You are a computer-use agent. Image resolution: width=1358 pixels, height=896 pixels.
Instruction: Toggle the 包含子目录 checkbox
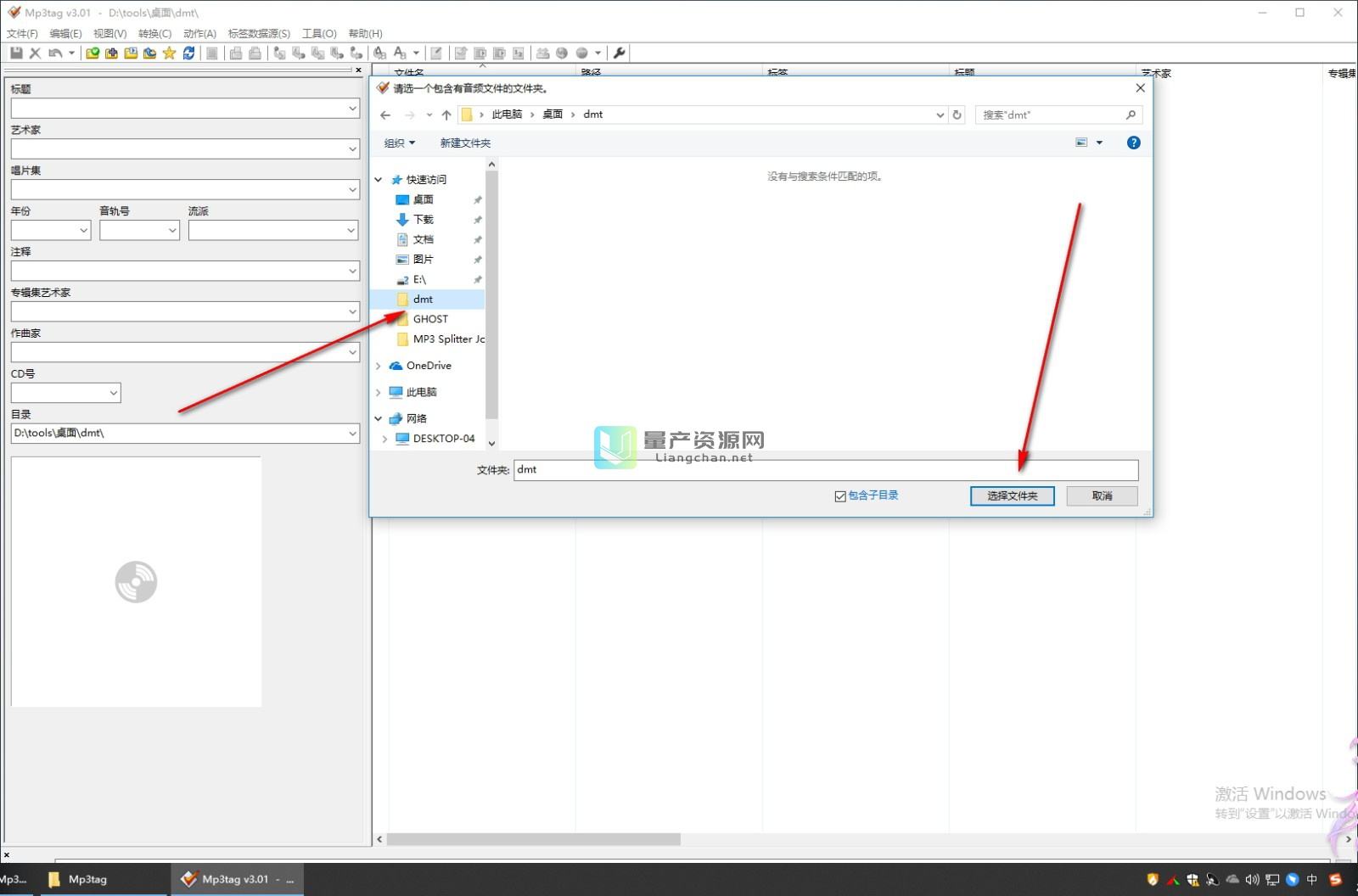pos(840,496)
